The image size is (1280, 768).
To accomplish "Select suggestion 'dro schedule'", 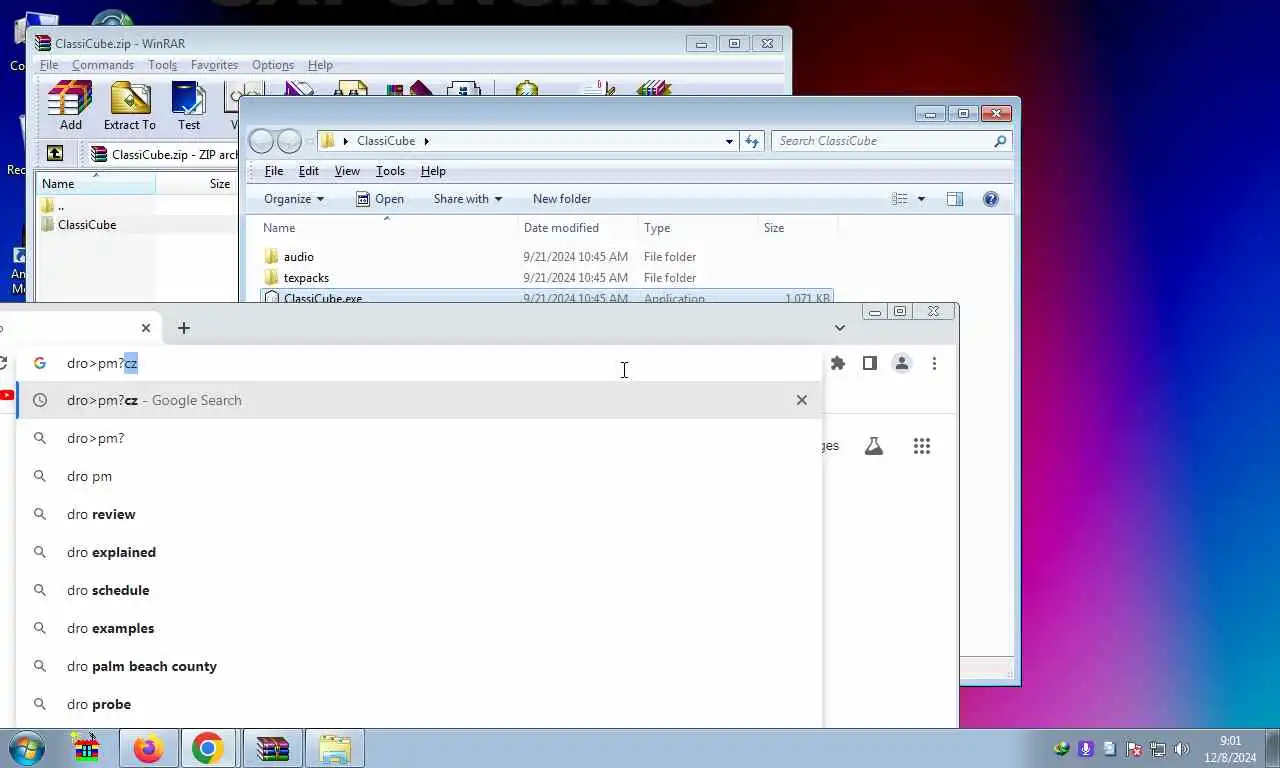I will click(x=419, y=590).
